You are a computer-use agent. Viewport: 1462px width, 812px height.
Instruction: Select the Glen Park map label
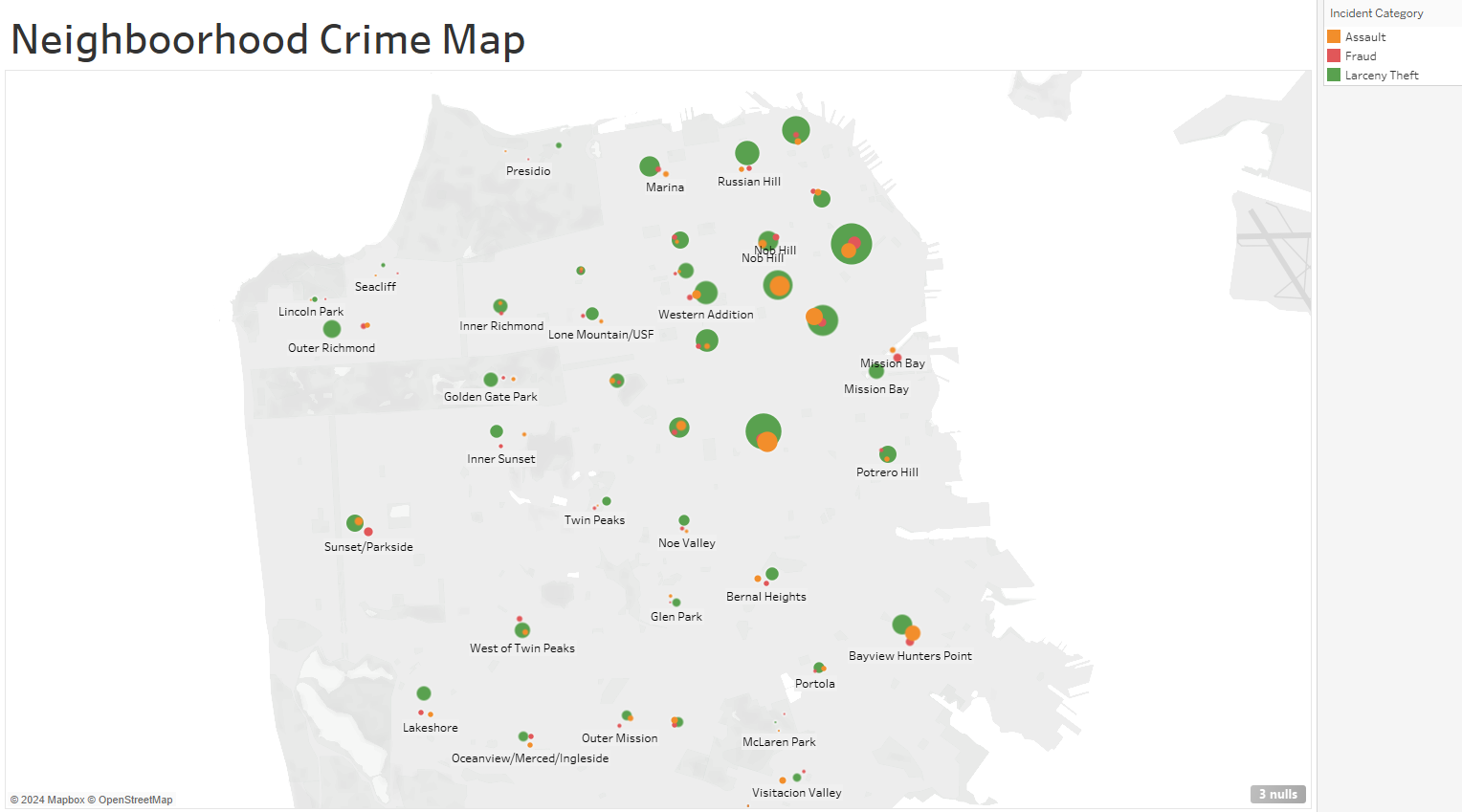pos(676,617)
